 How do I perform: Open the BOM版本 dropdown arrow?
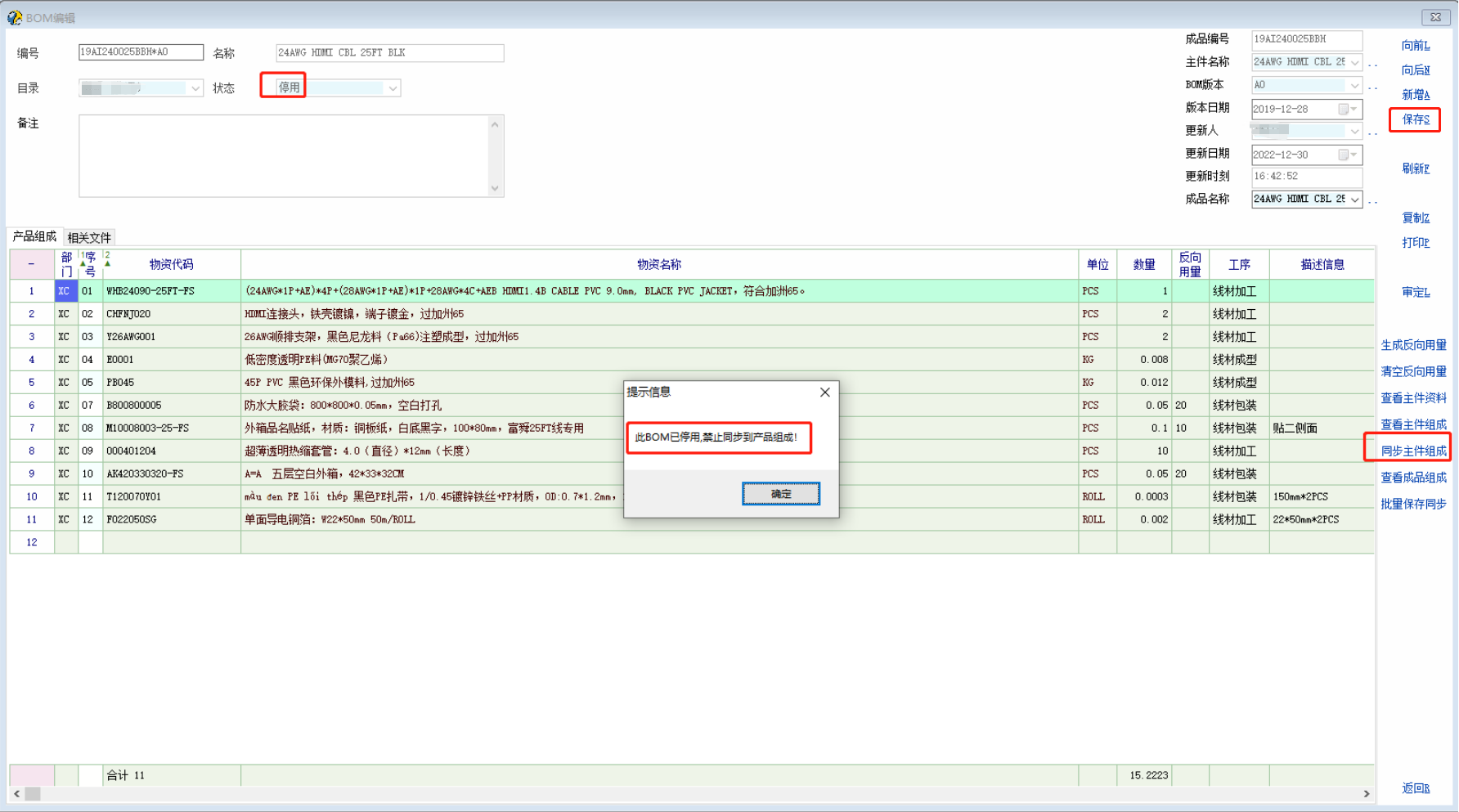coord(1354,85)
